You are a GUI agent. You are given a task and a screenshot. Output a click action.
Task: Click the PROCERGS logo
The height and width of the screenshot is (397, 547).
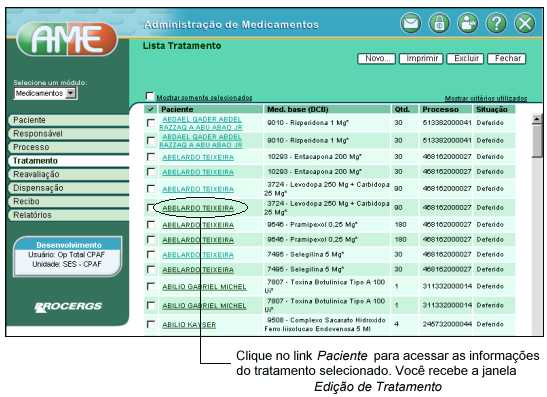coord(68,307)
